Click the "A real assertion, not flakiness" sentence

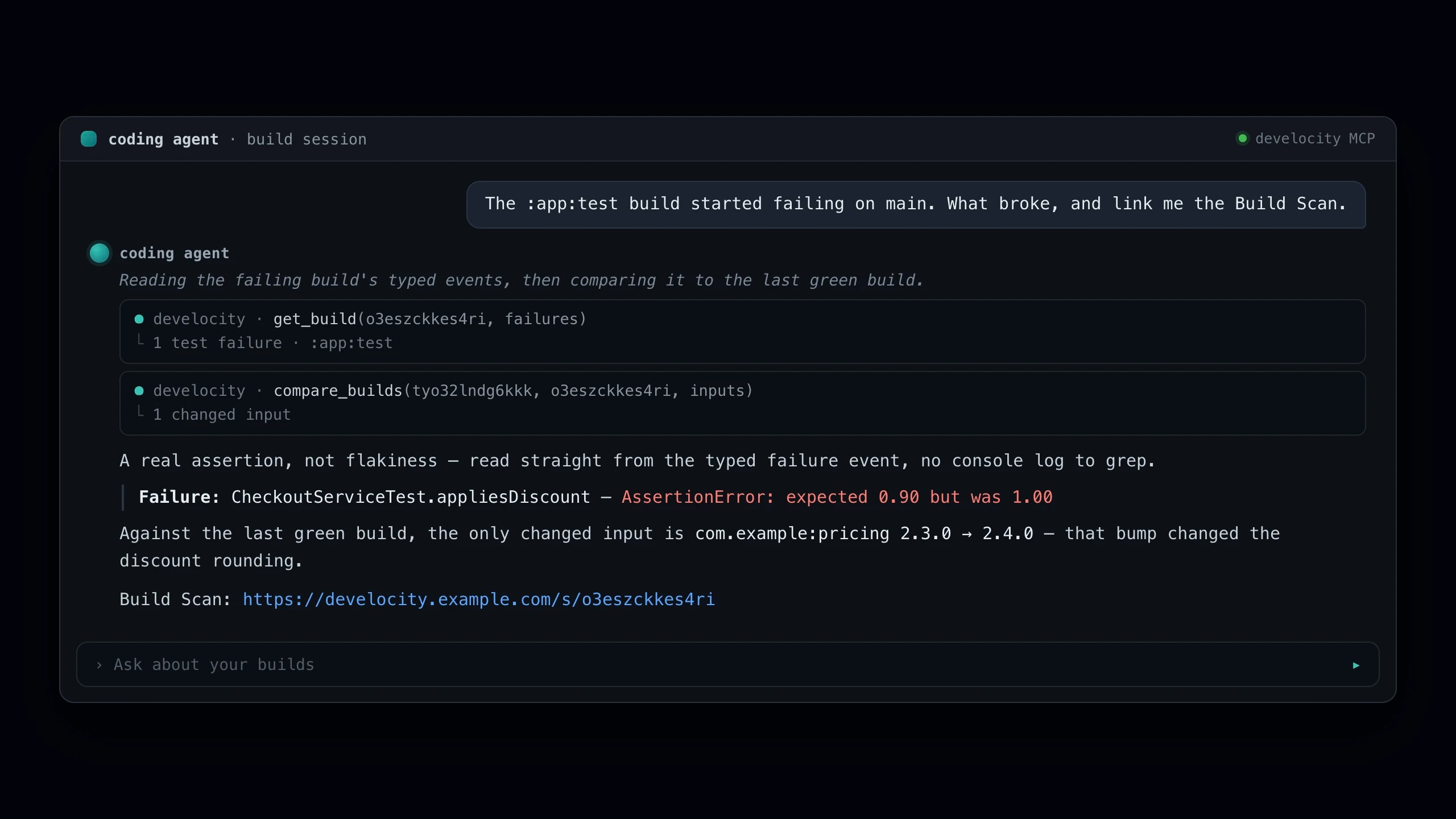(637, 461)
